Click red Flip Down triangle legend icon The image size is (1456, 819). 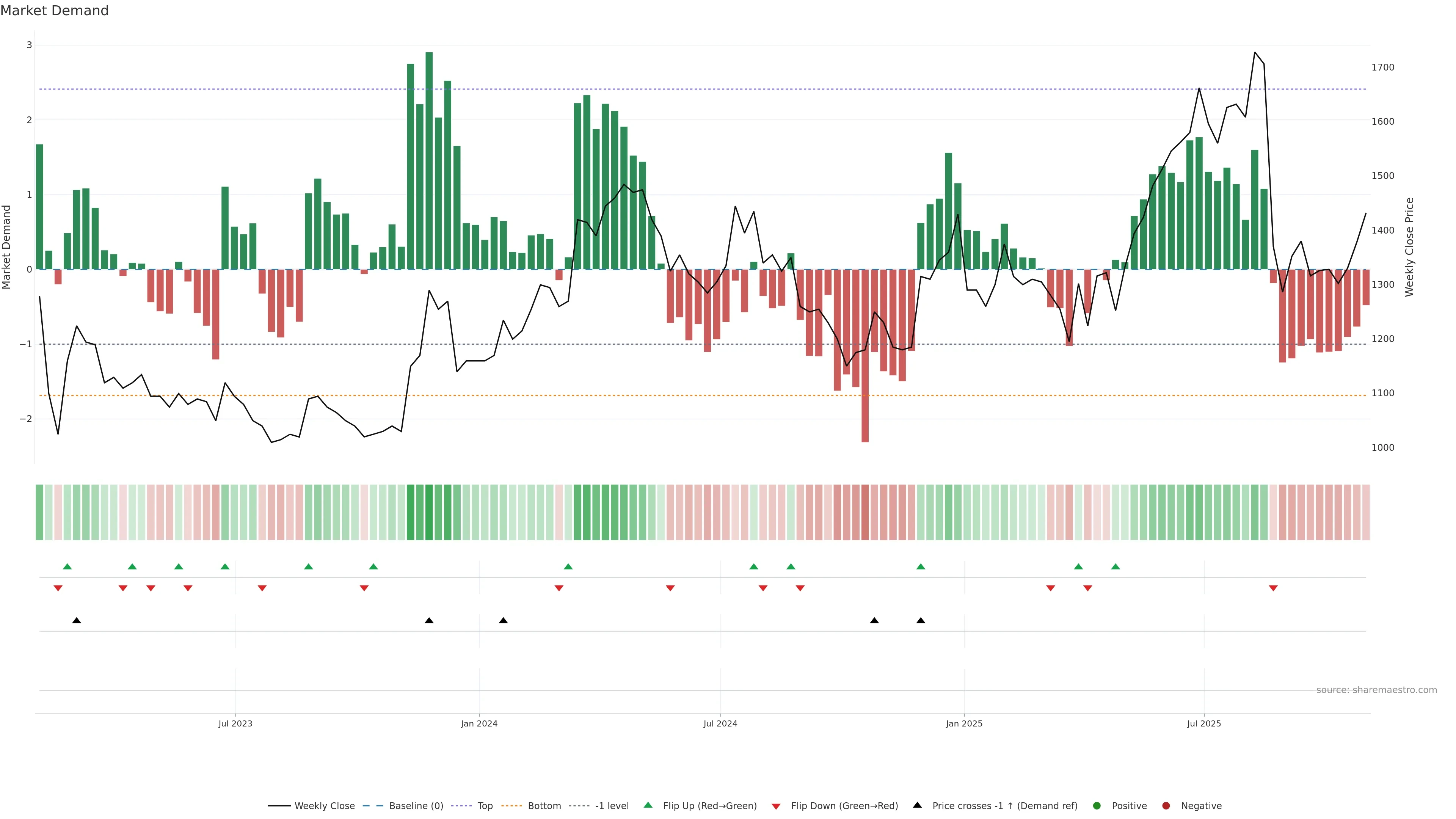click(x=776, y=806)
